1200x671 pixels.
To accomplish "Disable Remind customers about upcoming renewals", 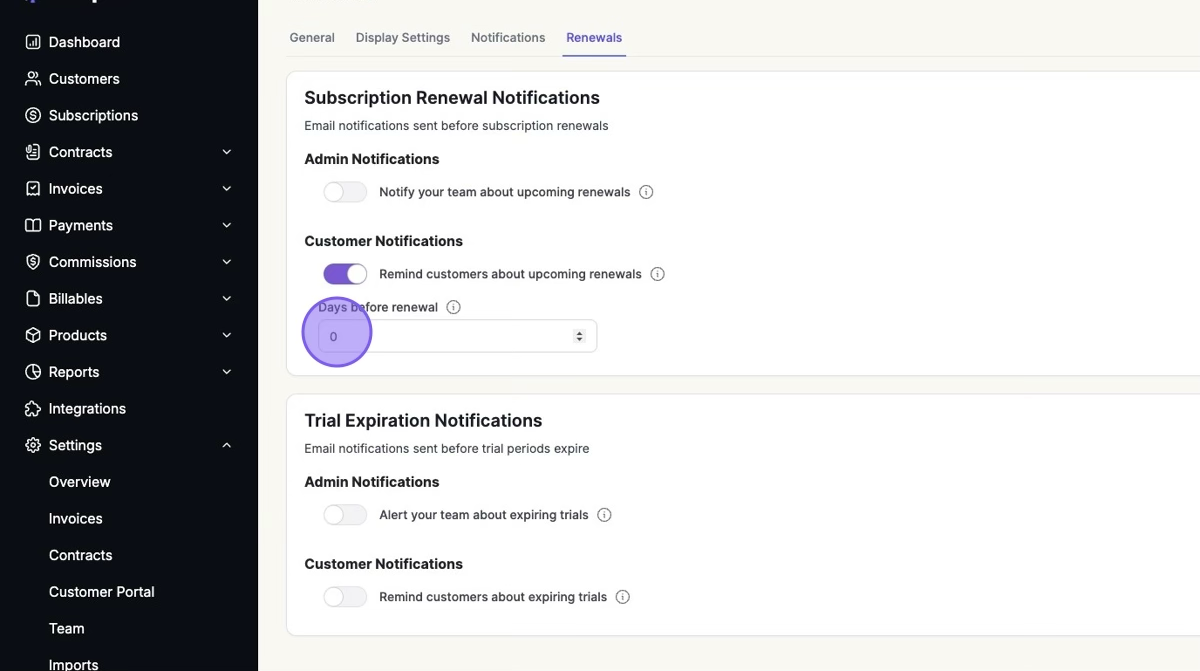I will coord(345,274).
